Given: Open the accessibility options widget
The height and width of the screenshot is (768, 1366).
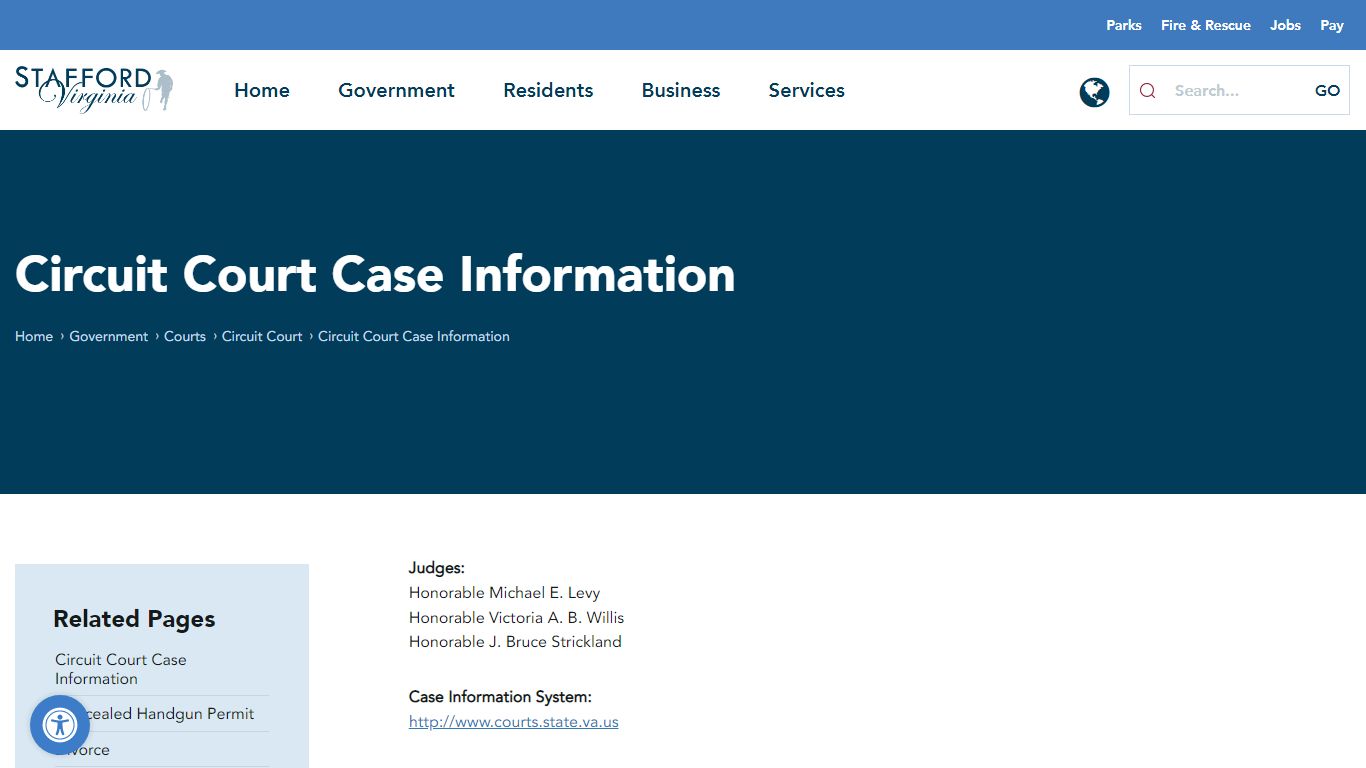Looking at the screenshot, I should click(x=60, y=724).
